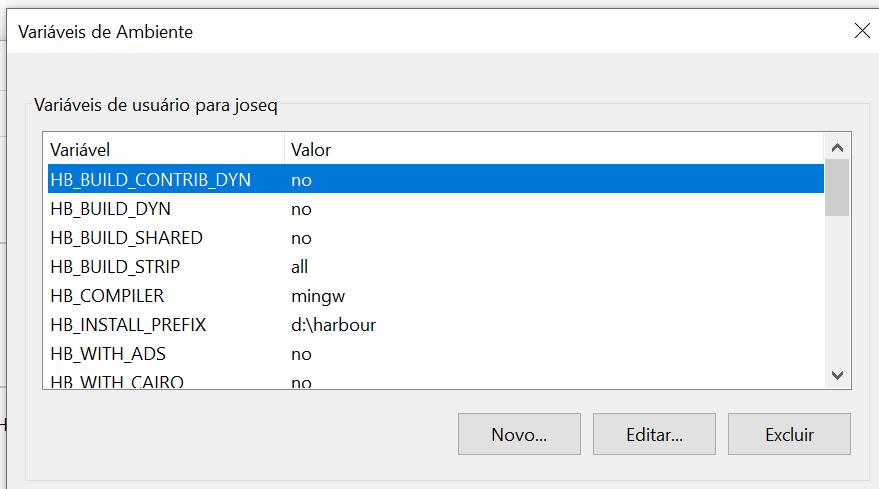Select the HB_BUILD_CONTRIB_DYN variable row
The width and height of the screenshot is (879, 489).
coord(150,180)
